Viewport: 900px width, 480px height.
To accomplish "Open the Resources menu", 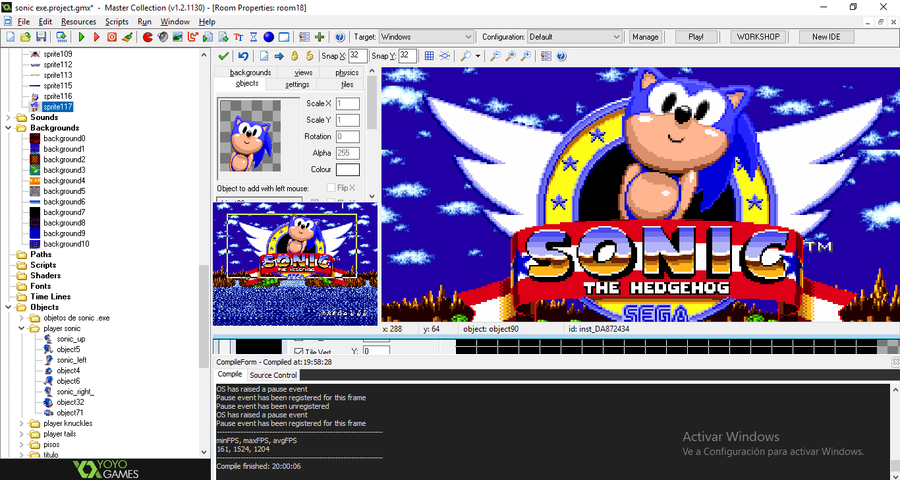I will [x=79, y=22].
